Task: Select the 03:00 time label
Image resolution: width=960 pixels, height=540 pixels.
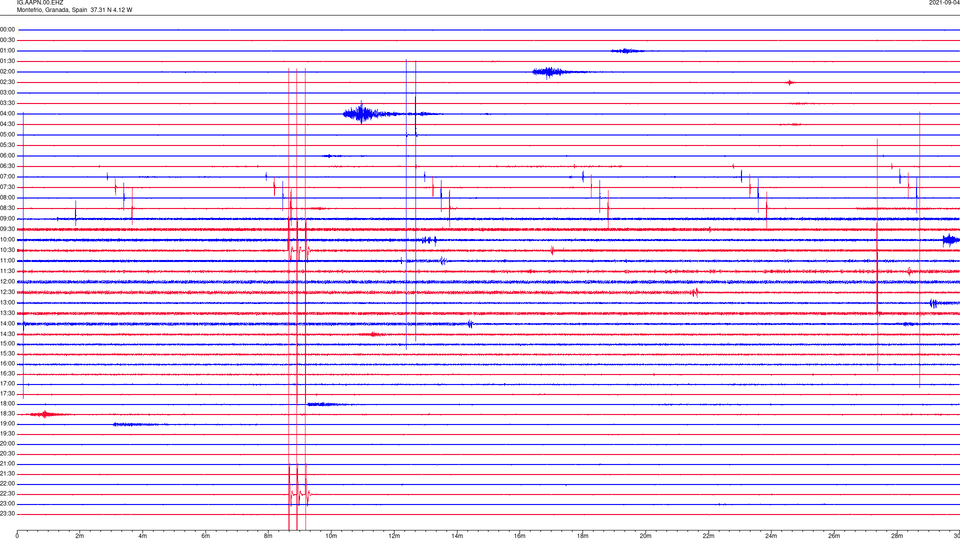Action: click(x=7, y=92)
